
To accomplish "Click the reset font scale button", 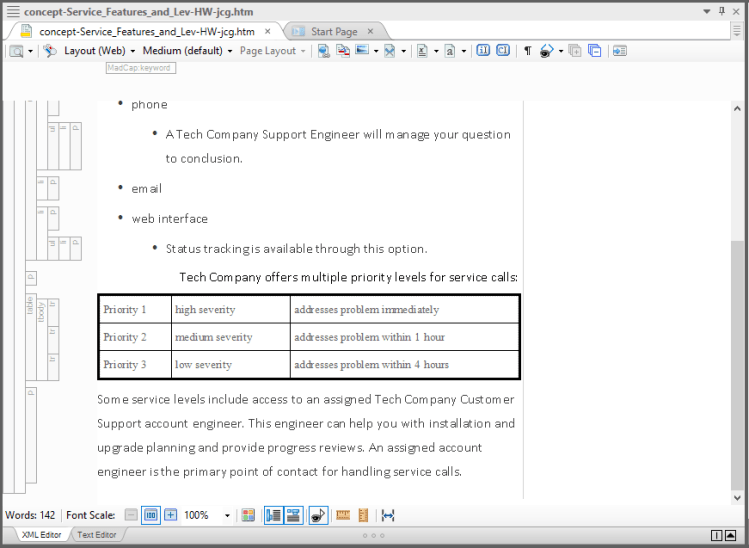I will pyautogui.click(x=151, y=515).
